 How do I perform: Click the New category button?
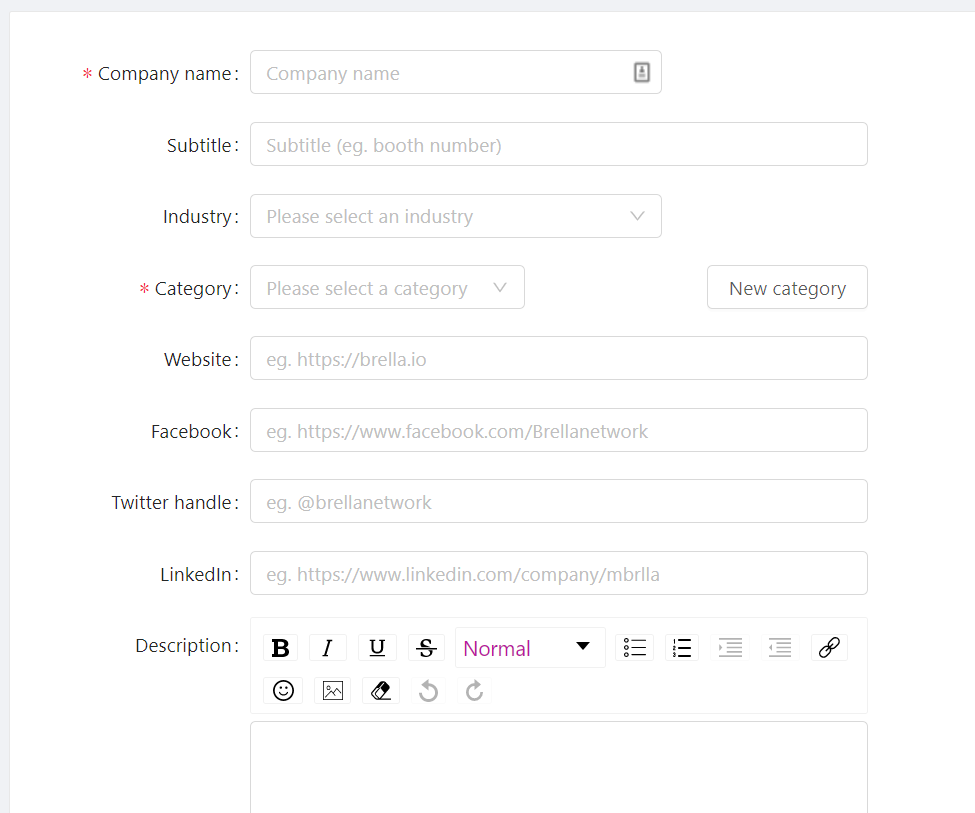[787, 287]
